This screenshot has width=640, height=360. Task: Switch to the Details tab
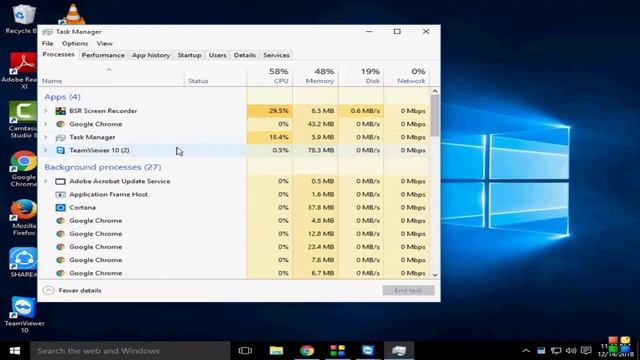[x=245, y=55]
